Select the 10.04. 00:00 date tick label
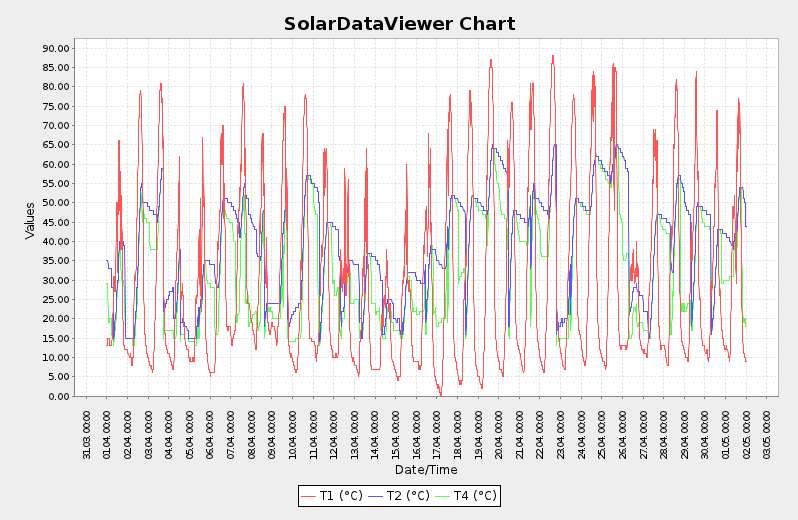The image size is (798, 520). pyautogui.click(x=293, y=428)
